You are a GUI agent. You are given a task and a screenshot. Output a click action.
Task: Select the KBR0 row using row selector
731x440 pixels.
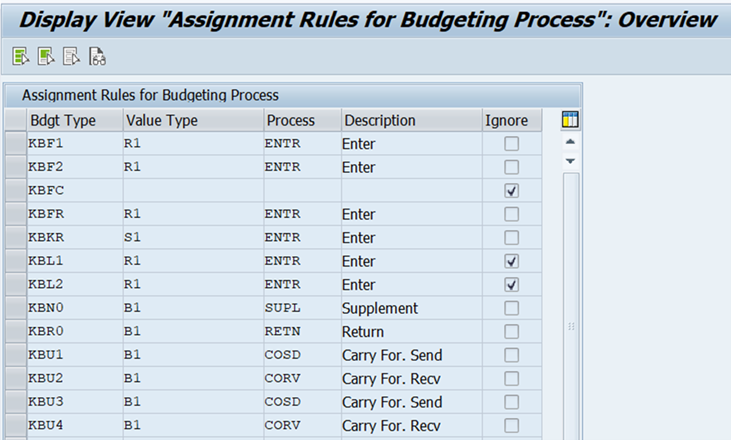pos(14,331)
